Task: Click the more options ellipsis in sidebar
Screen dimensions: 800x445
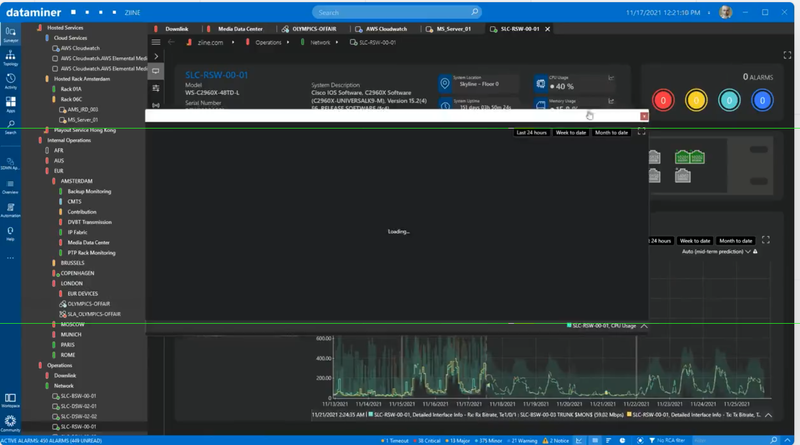Action: (x=10, y=258)
